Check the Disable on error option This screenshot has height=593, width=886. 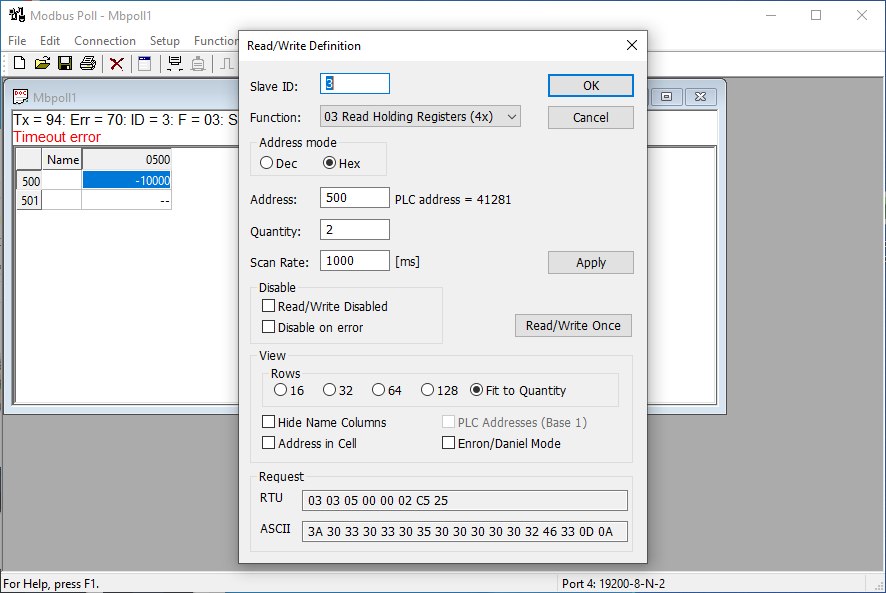[x=268, y=327]
